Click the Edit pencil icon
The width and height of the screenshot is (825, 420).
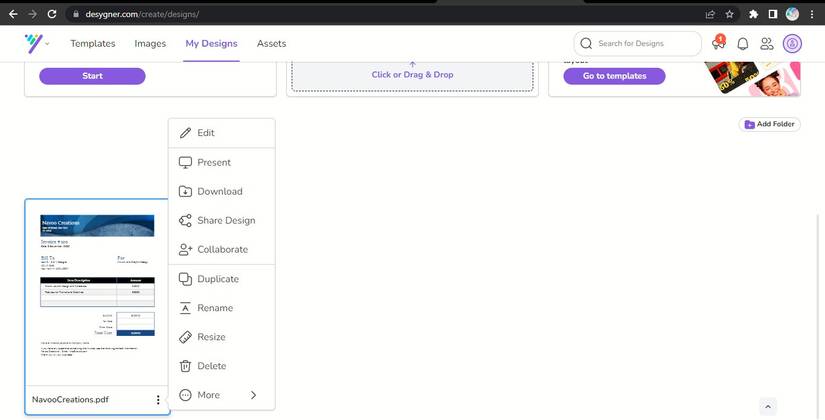185,133
